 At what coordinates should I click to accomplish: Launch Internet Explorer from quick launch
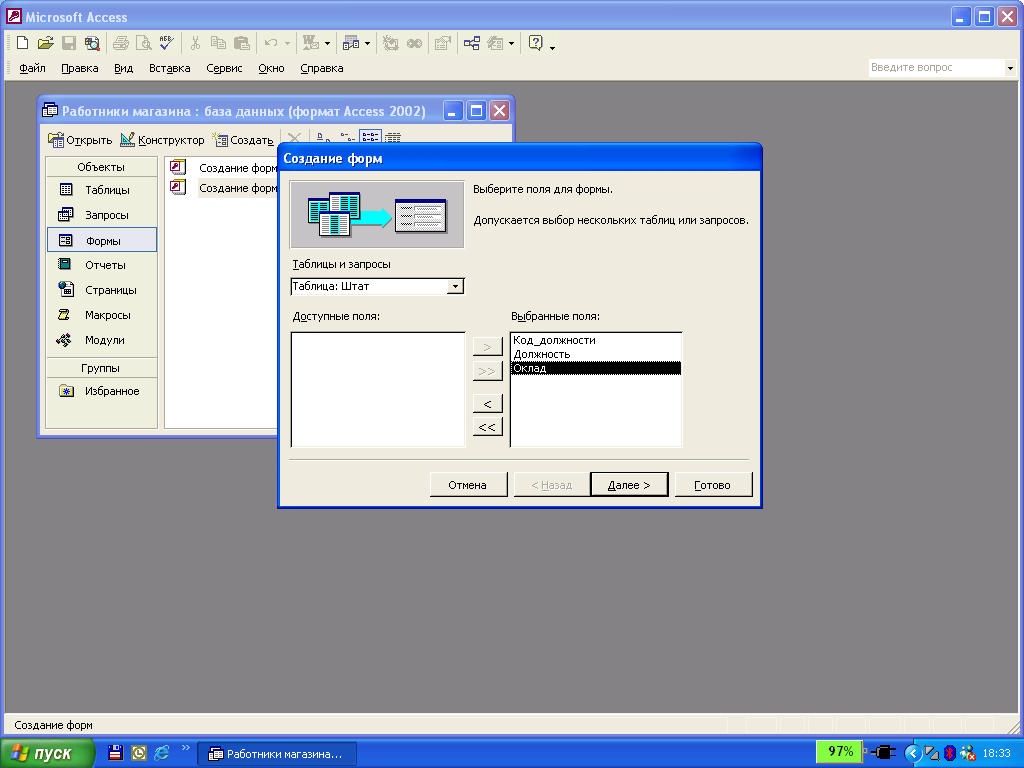(x=161, y=752)
